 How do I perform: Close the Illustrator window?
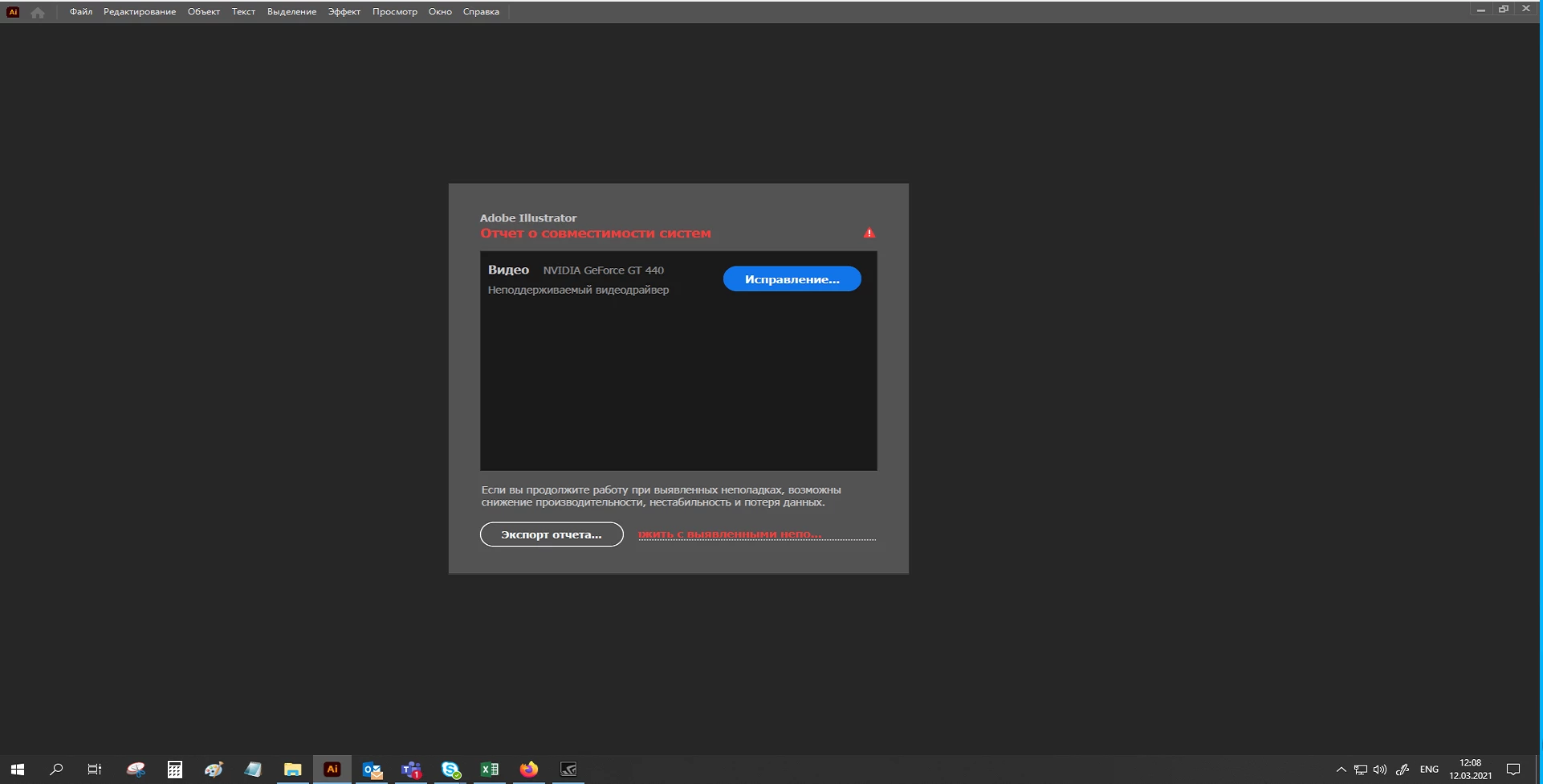1526,10
